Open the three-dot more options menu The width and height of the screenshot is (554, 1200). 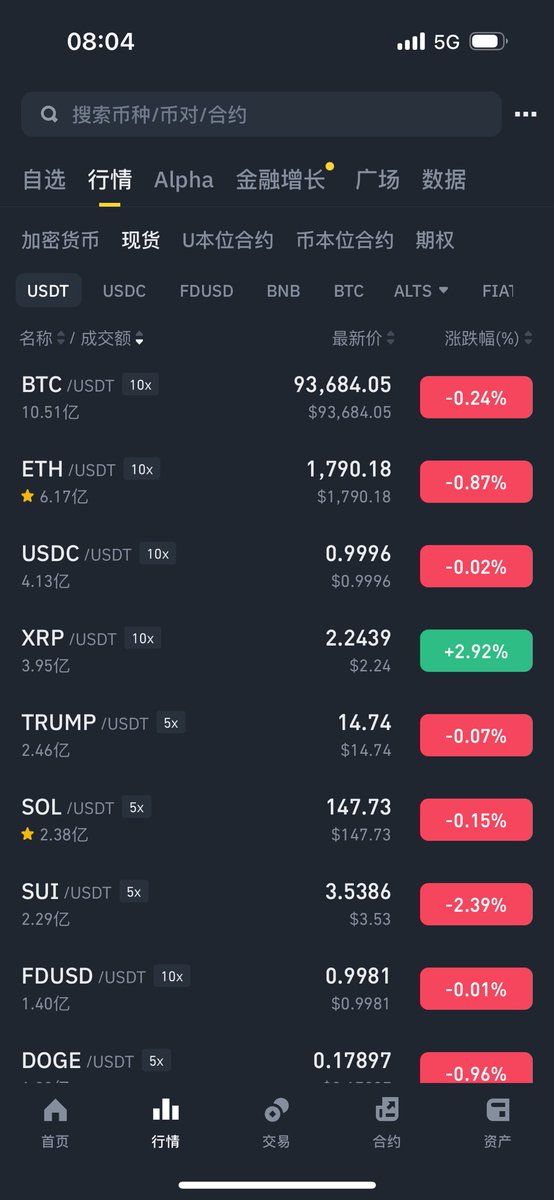pyautogui.click(x=526, y=115)
